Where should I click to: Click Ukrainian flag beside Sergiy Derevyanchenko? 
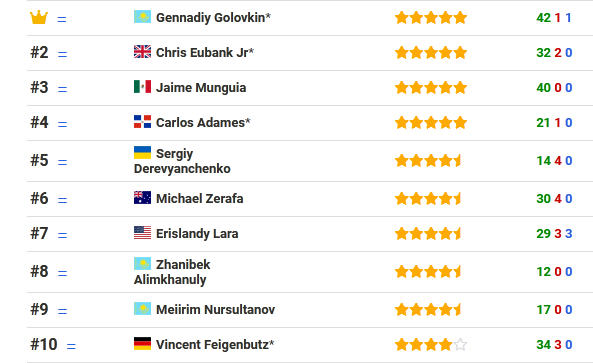[x=142, y=153]
